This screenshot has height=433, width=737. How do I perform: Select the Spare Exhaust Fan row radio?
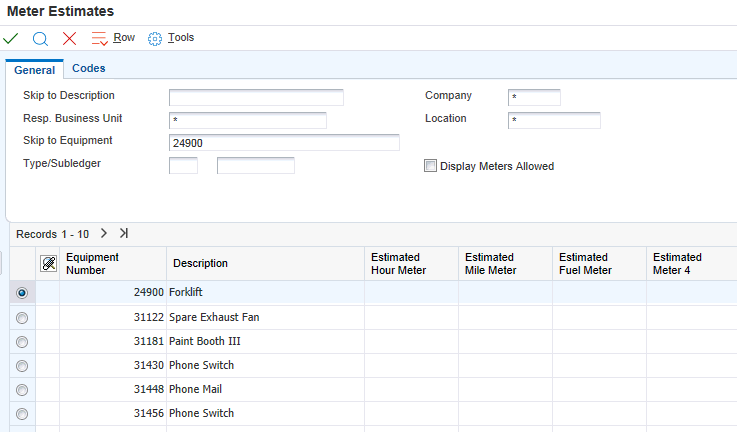pyautogui.click(x=22, y=317)
